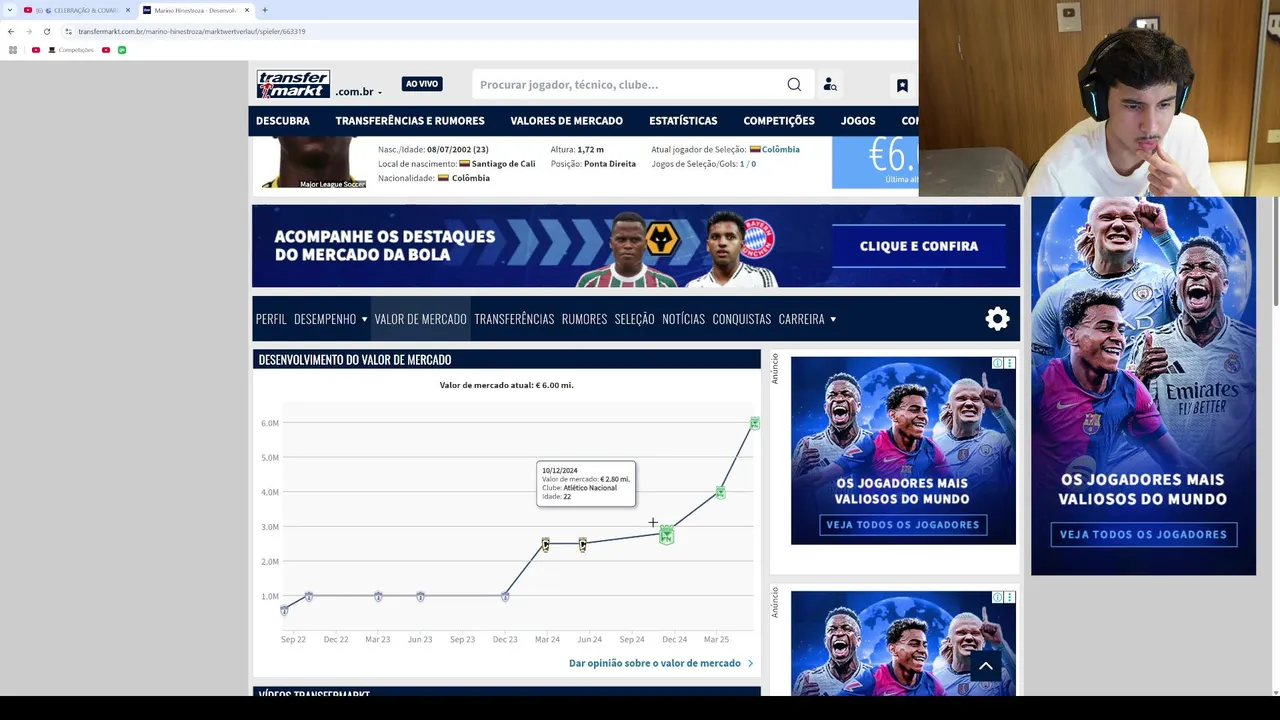
Task: Open the tab search dropdown arrow
Action: [x=10, y=10]
